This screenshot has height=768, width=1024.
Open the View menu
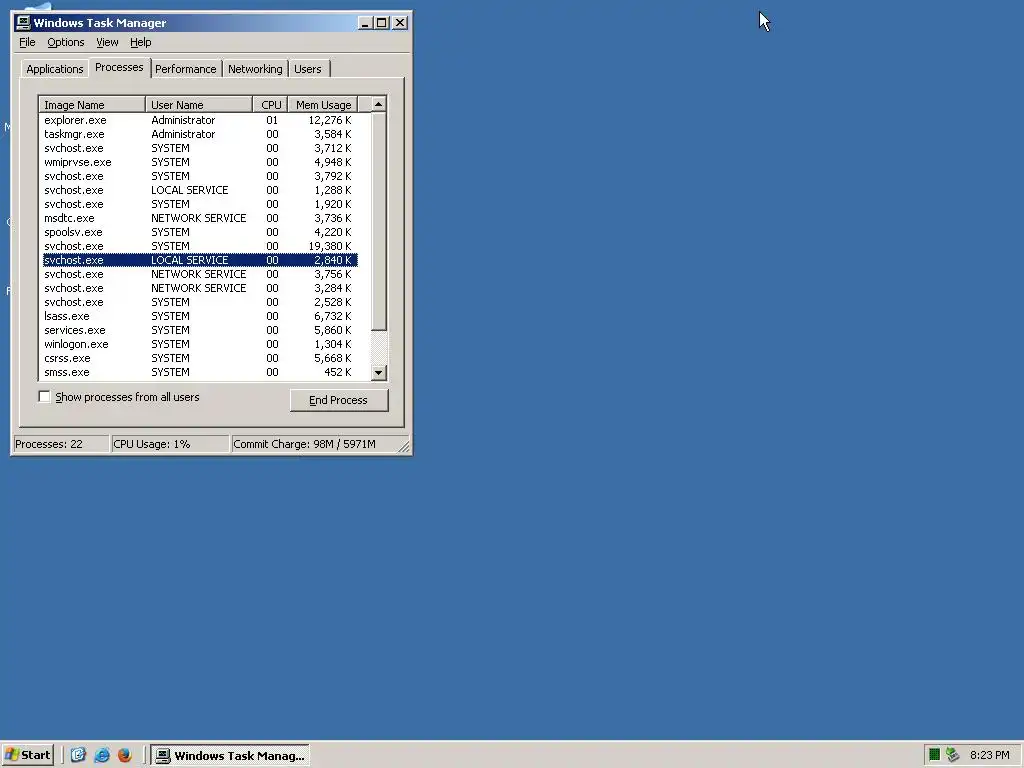(x=107, y=42)
